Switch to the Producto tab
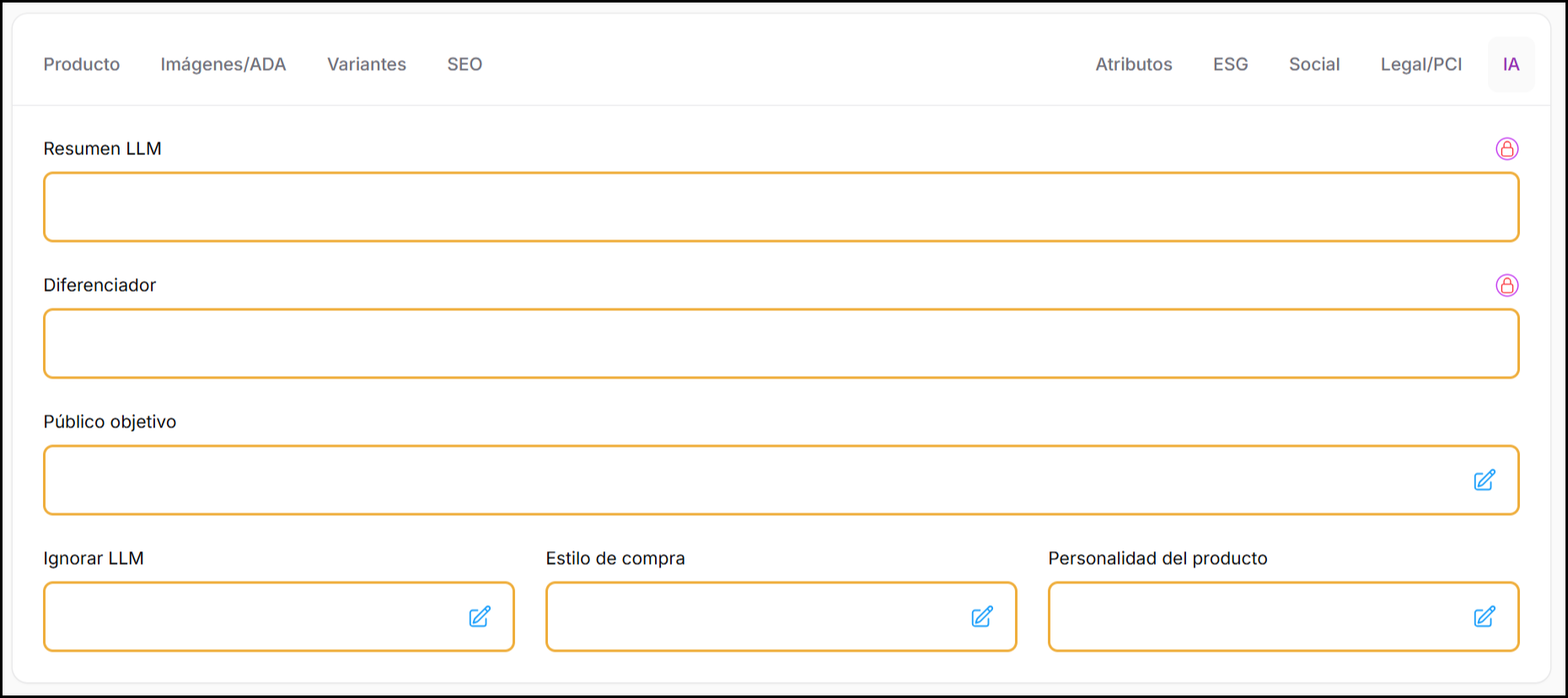Image resolution: width=1568 pixels, height=698 pixels. 82,64
